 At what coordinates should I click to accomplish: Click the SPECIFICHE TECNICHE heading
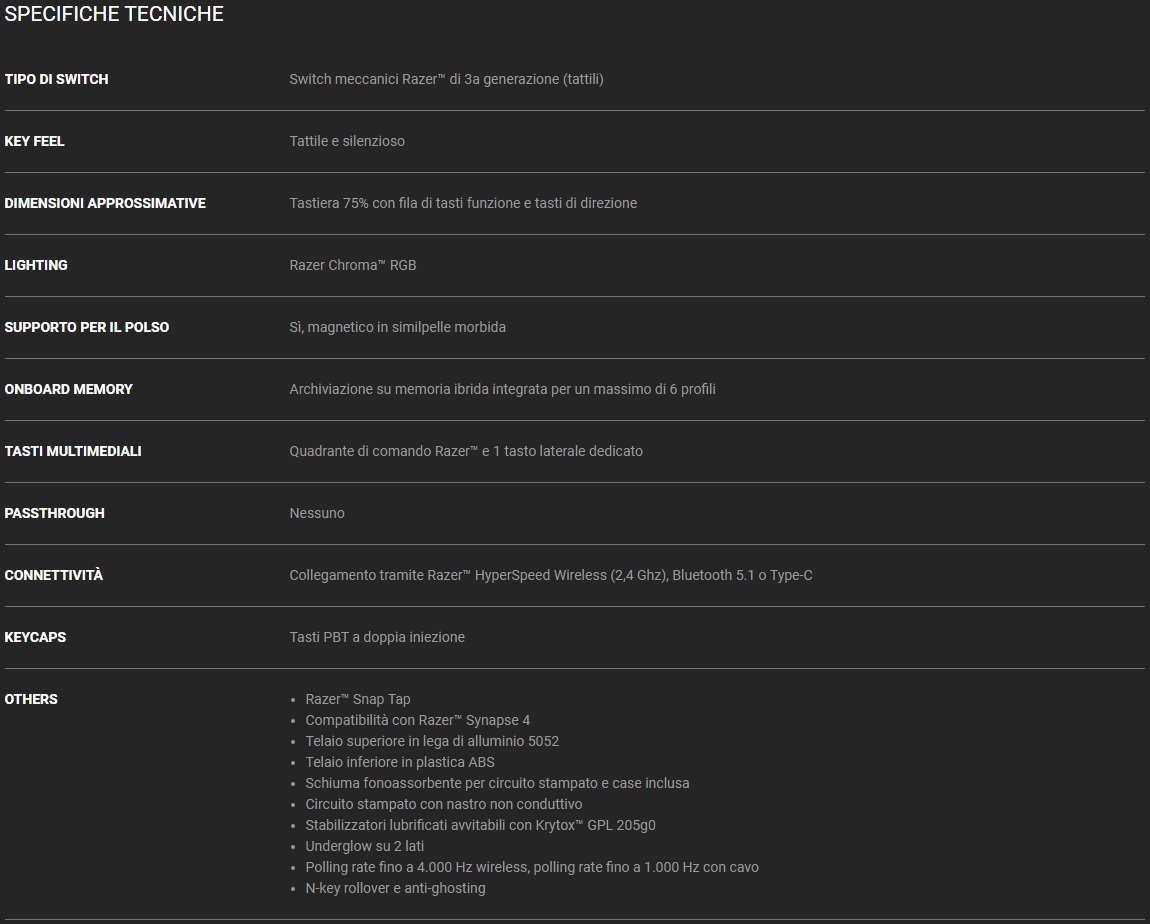[114, 14]
